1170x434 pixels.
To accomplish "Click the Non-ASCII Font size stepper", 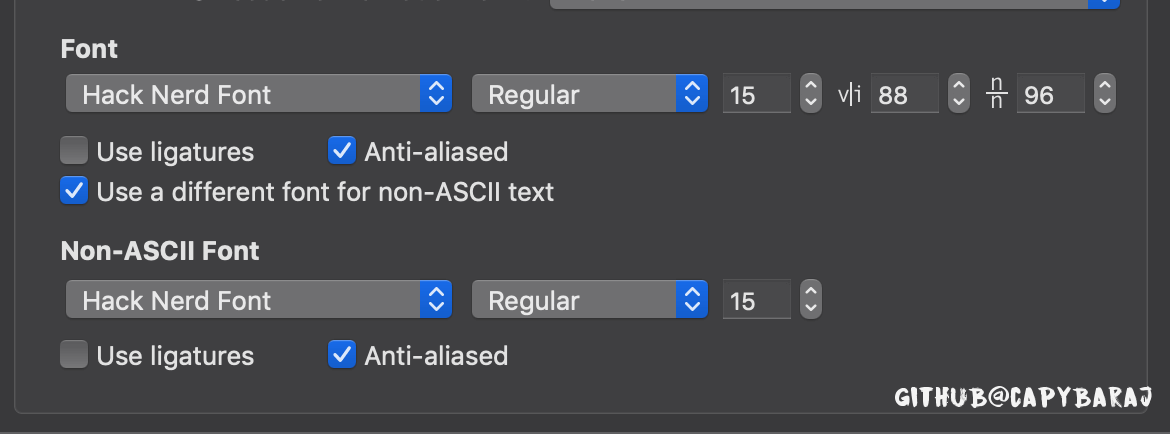I will (x=811, y=300).
